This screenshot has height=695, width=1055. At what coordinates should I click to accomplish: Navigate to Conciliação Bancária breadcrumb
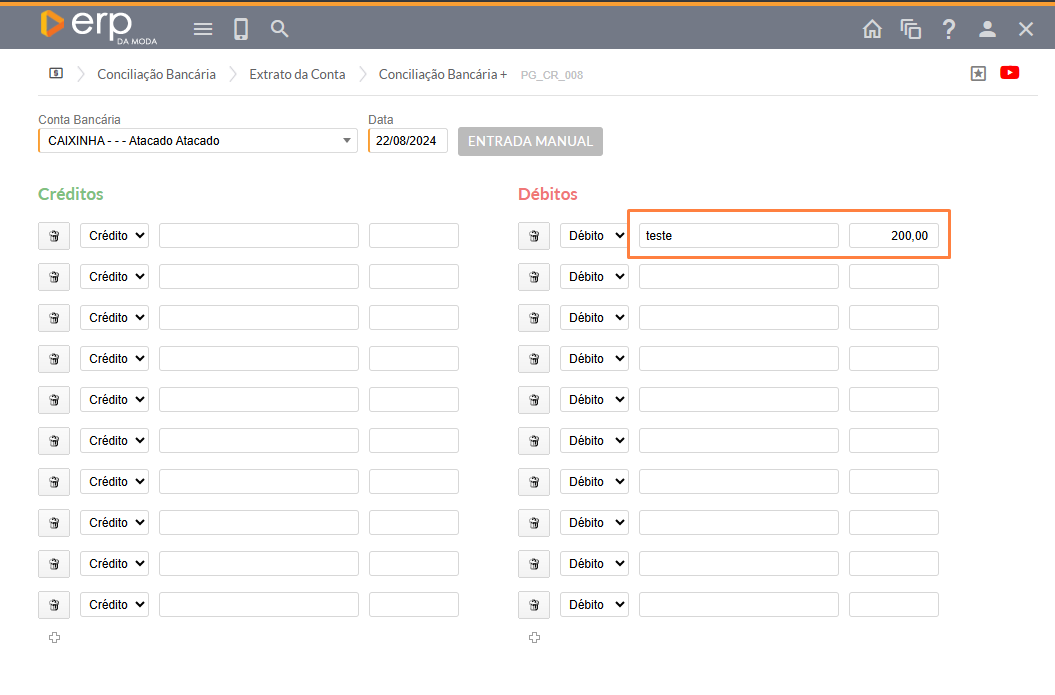(156, 74)
